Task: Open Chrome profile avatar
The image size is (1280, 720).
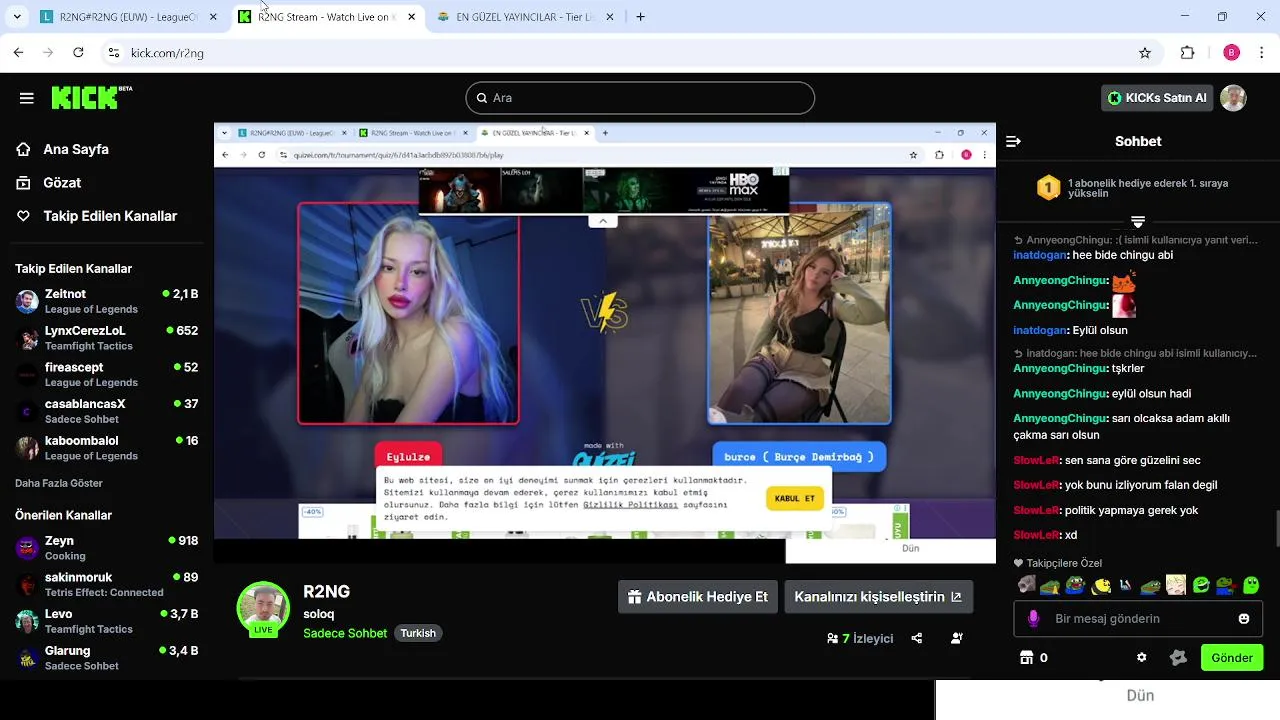Action: (1231, 53)
